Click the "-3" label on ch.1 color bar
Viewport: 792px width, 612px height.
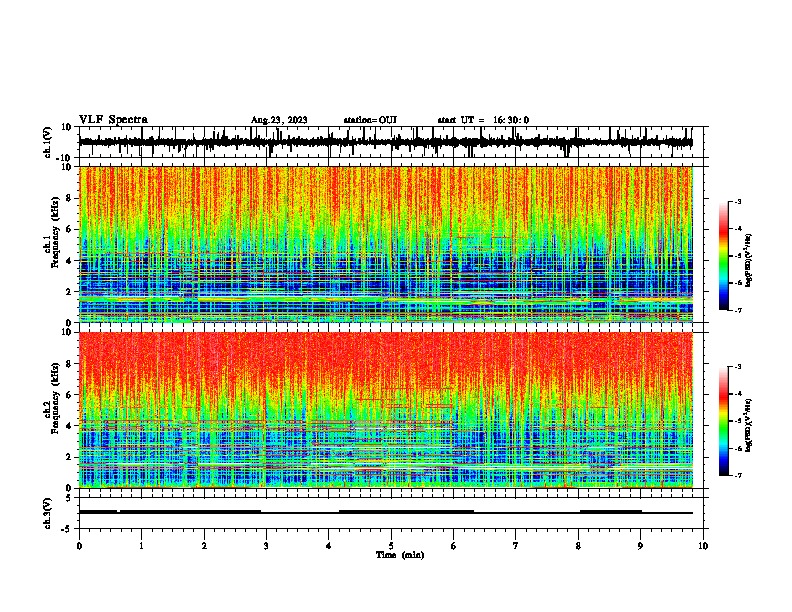(x=737, y=201)
